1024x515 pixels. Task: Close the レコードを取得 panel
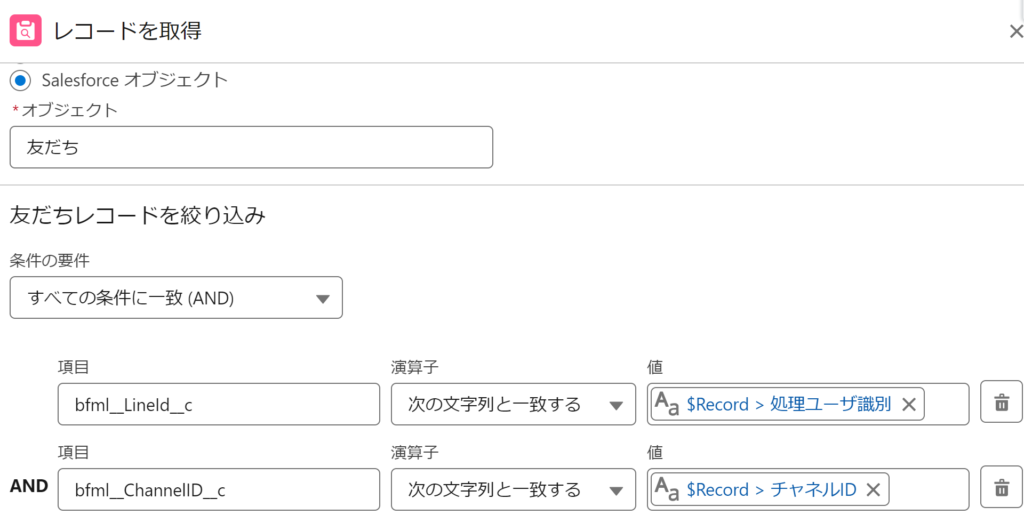tap(1015, 31)
